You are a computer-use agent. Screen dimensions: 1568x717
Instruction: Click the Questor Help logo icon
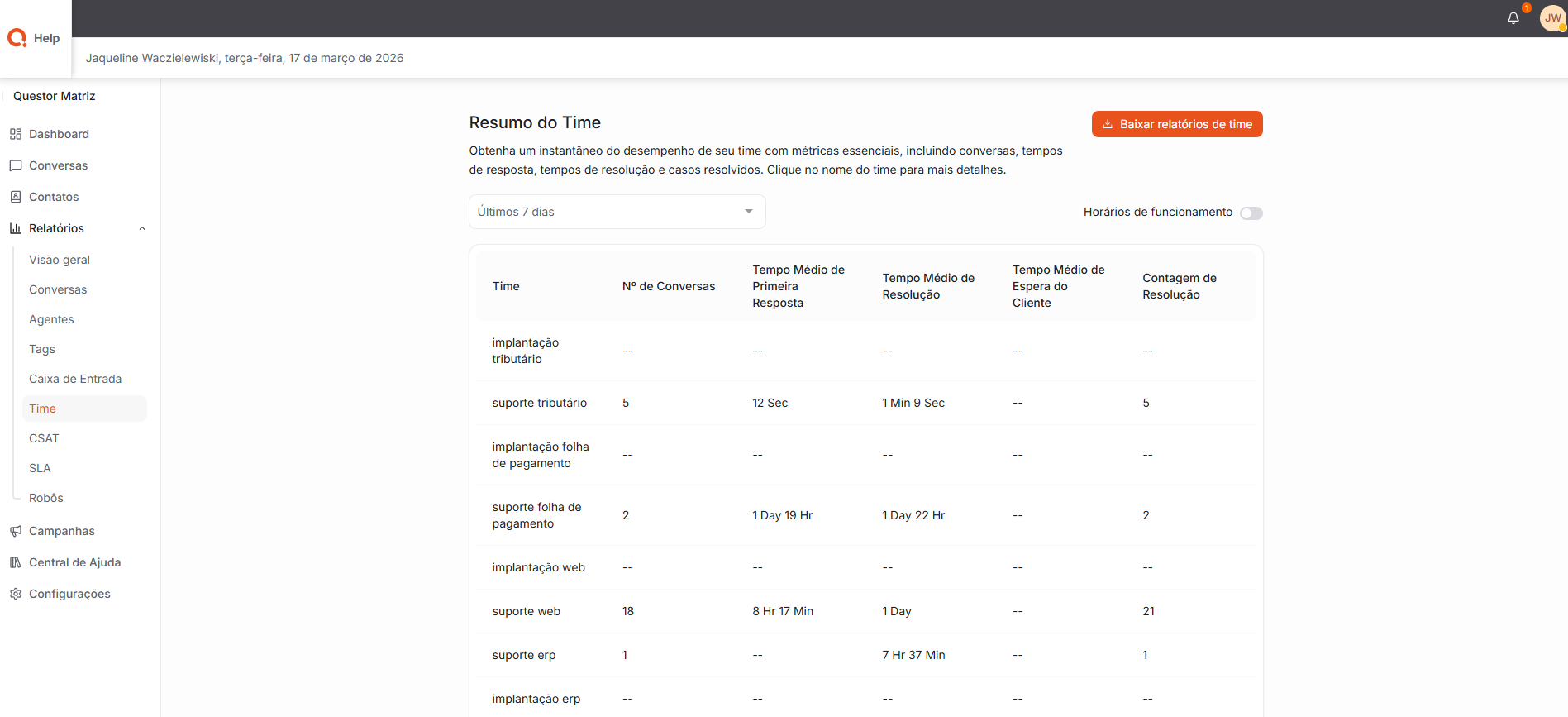(x=17, y=38)
